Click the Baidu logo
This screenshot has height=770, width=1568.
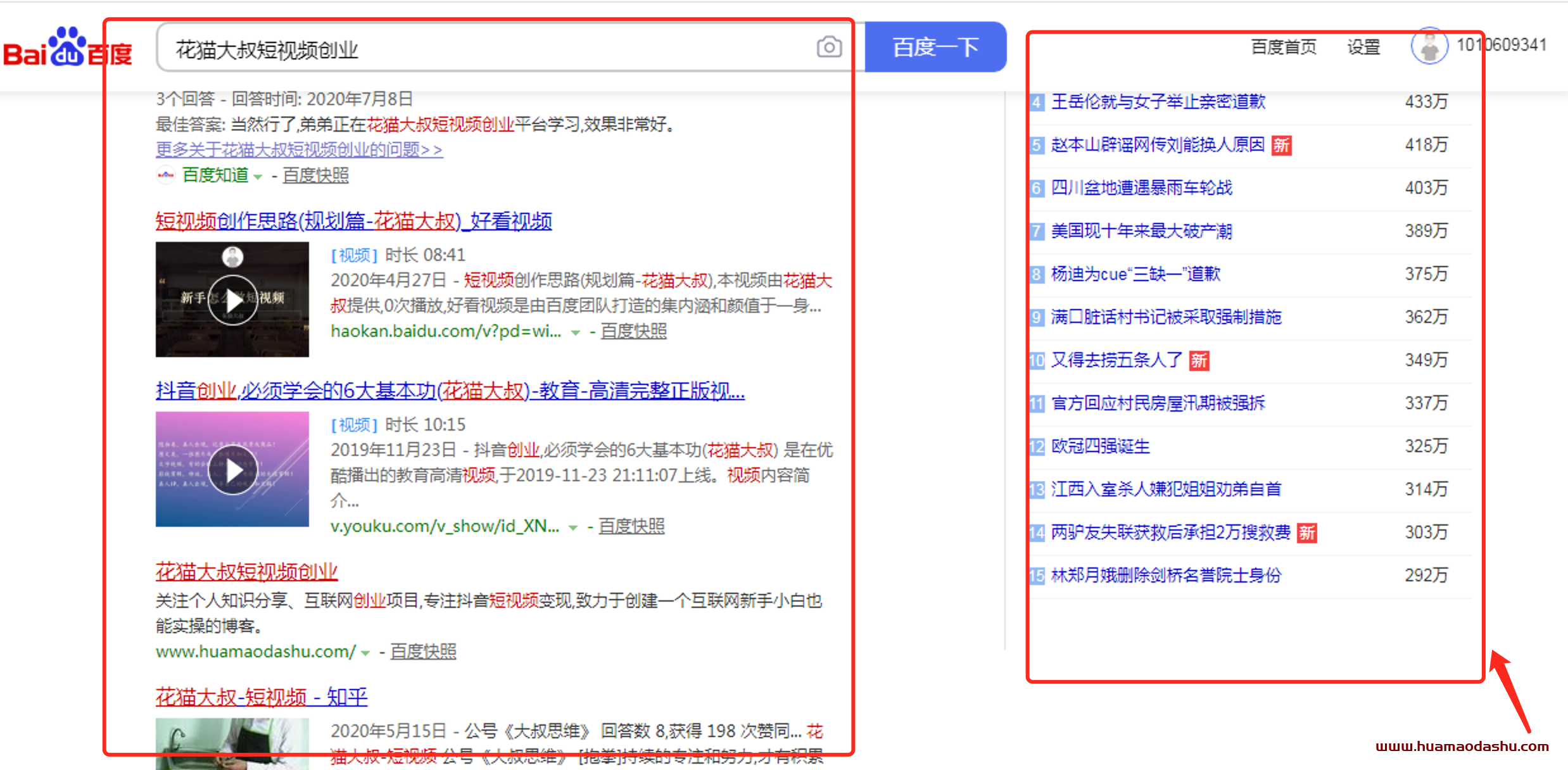(x=68, y=47)
